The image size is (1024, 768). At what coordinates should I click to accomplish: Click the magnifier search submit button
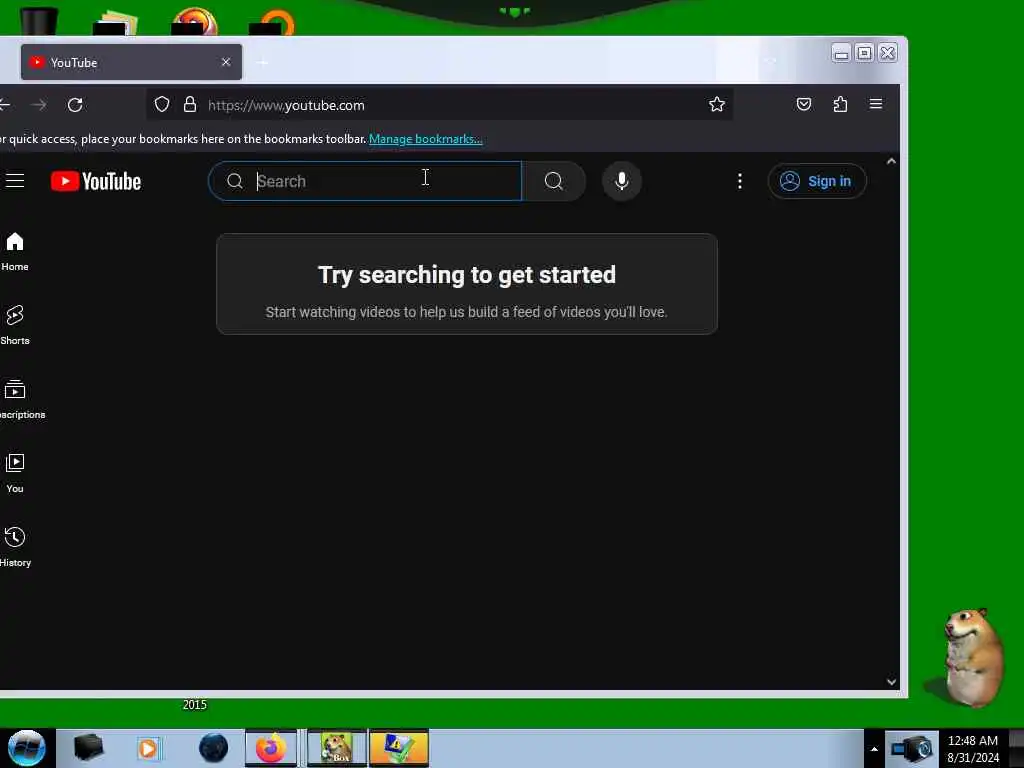554,181
